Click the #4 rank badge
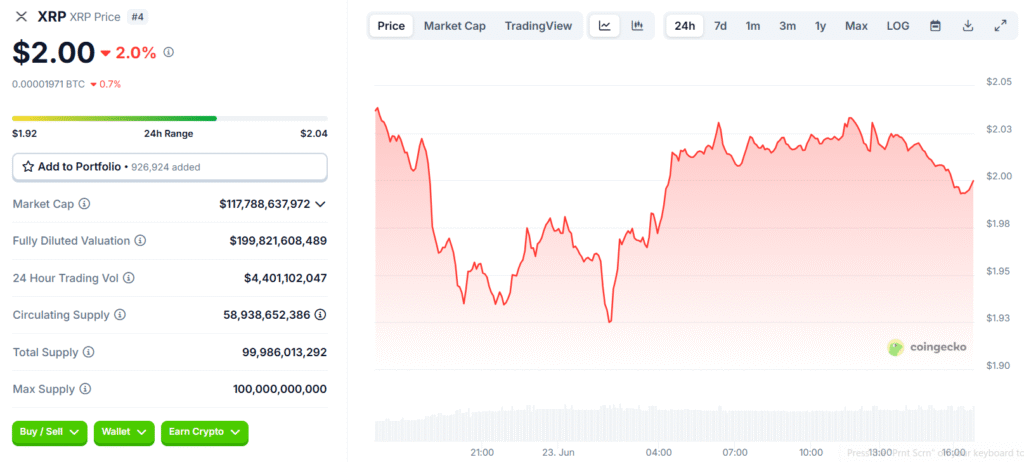Image resolution: width=1024 pixels, height=462 pixels. tap(137, 17)
